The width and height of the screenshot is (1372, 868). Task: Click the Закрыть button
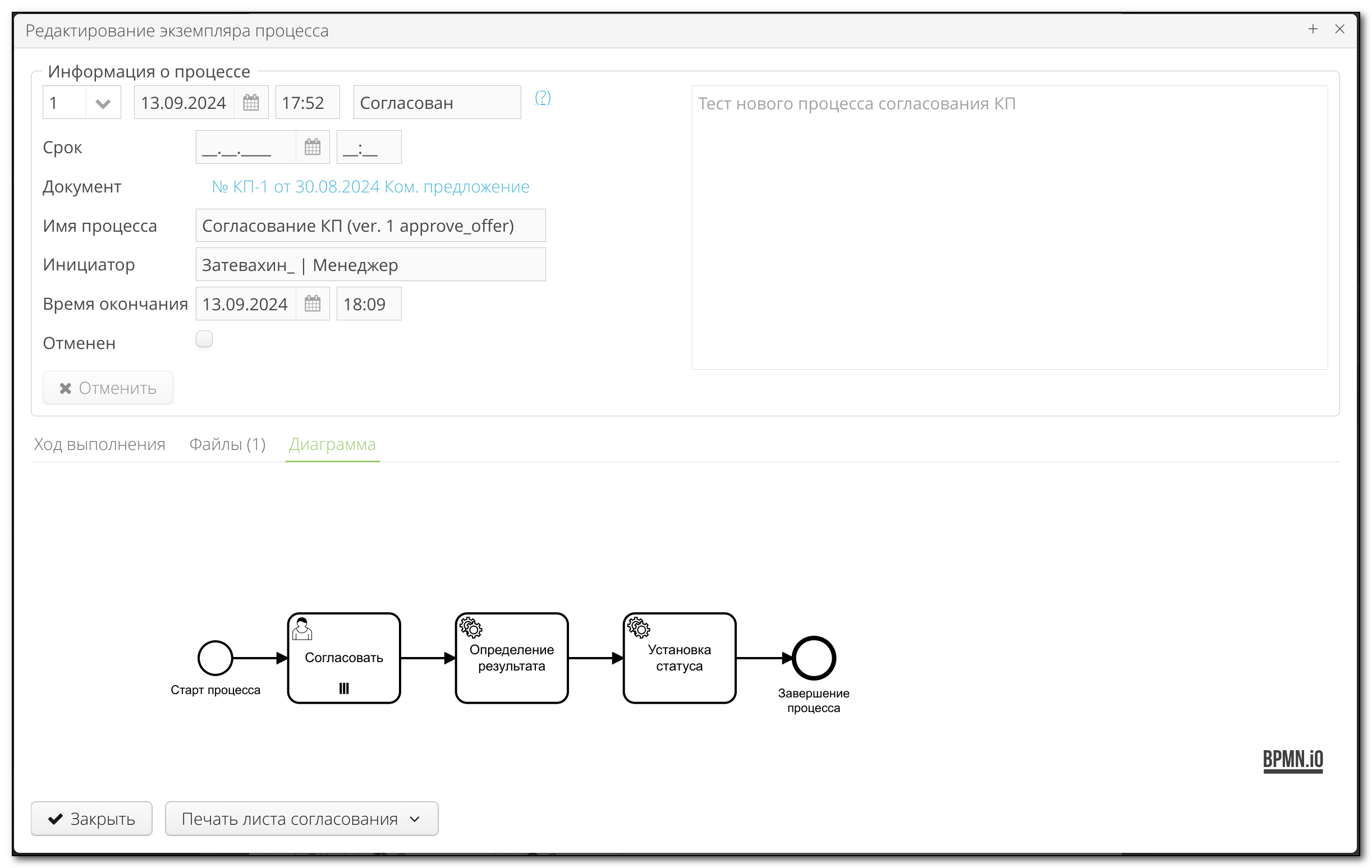[x=91, y=819]
